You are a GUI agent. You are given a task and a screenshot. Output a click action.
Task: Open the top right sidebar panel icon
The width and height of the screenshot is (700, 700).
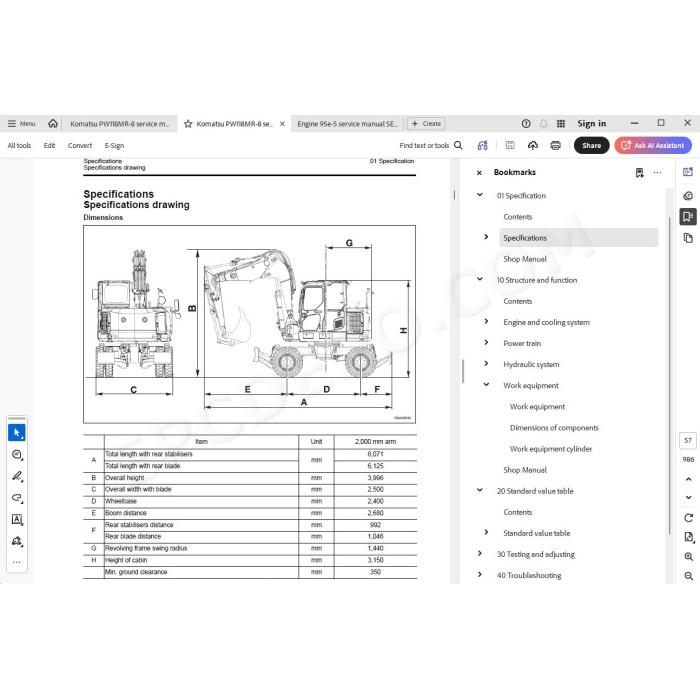(688, 172)
